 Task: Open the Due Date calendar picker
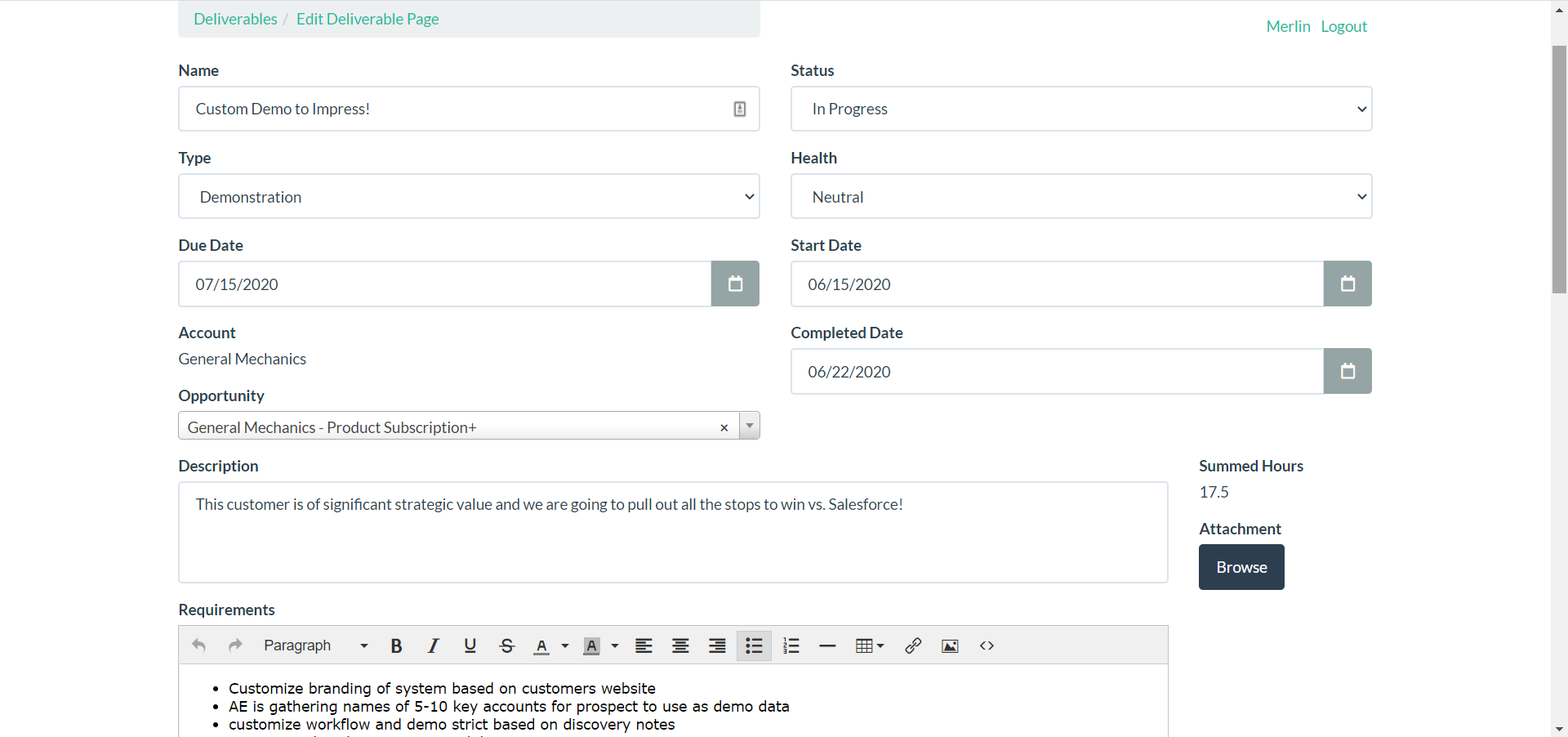click(735, 284)
